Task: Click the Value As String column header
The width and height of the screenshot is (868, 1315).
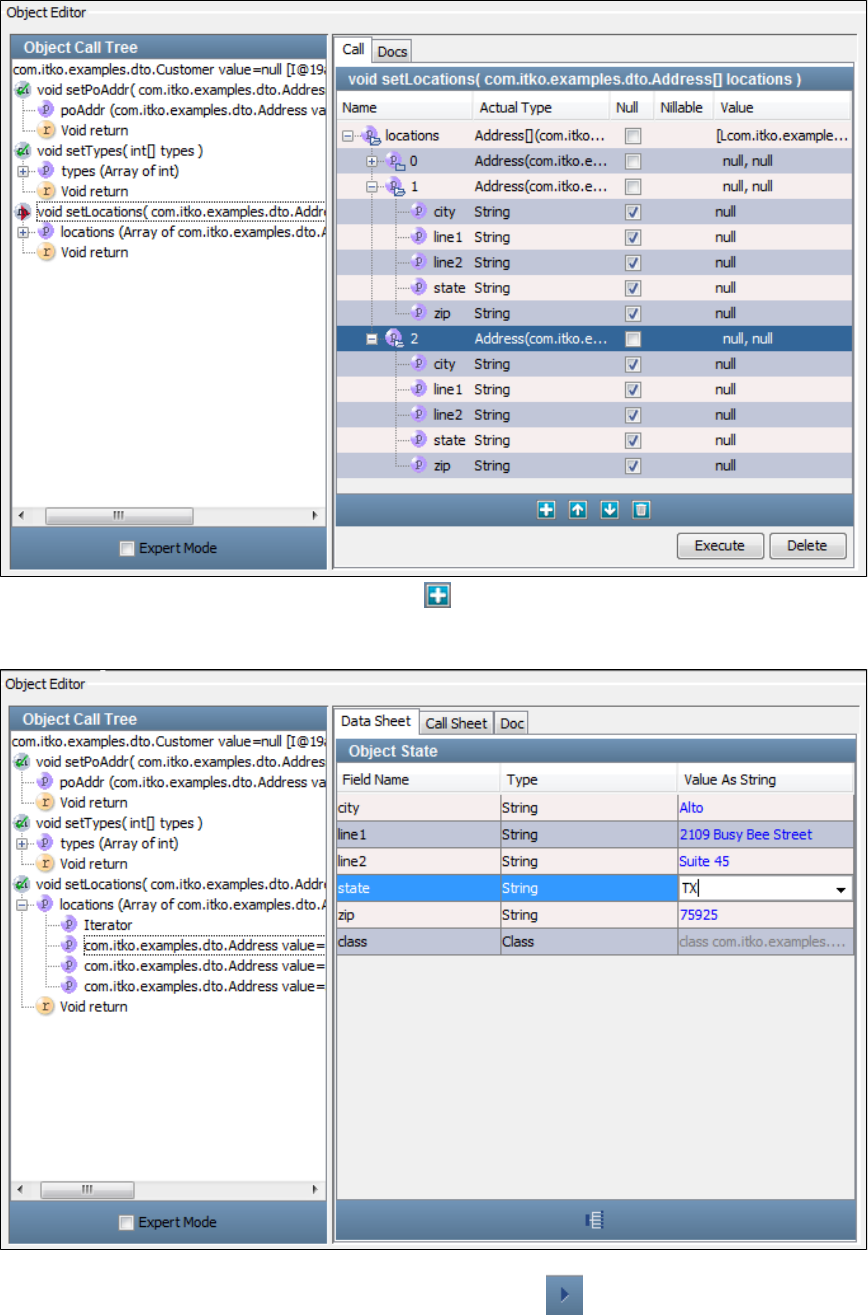Action: click(765, 779)
